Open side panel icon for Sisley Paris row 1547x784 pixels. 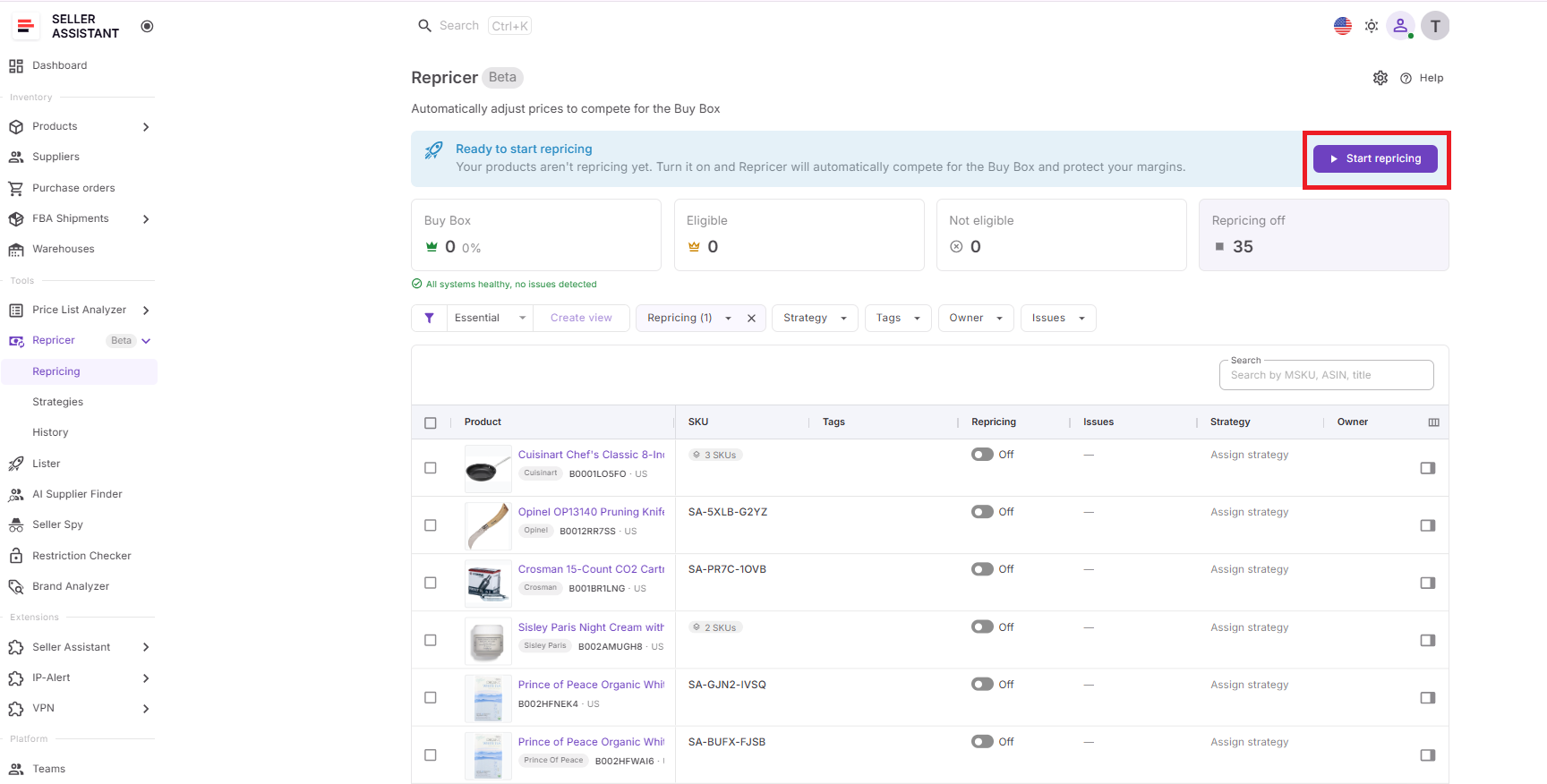click(x=1428, y=640)
